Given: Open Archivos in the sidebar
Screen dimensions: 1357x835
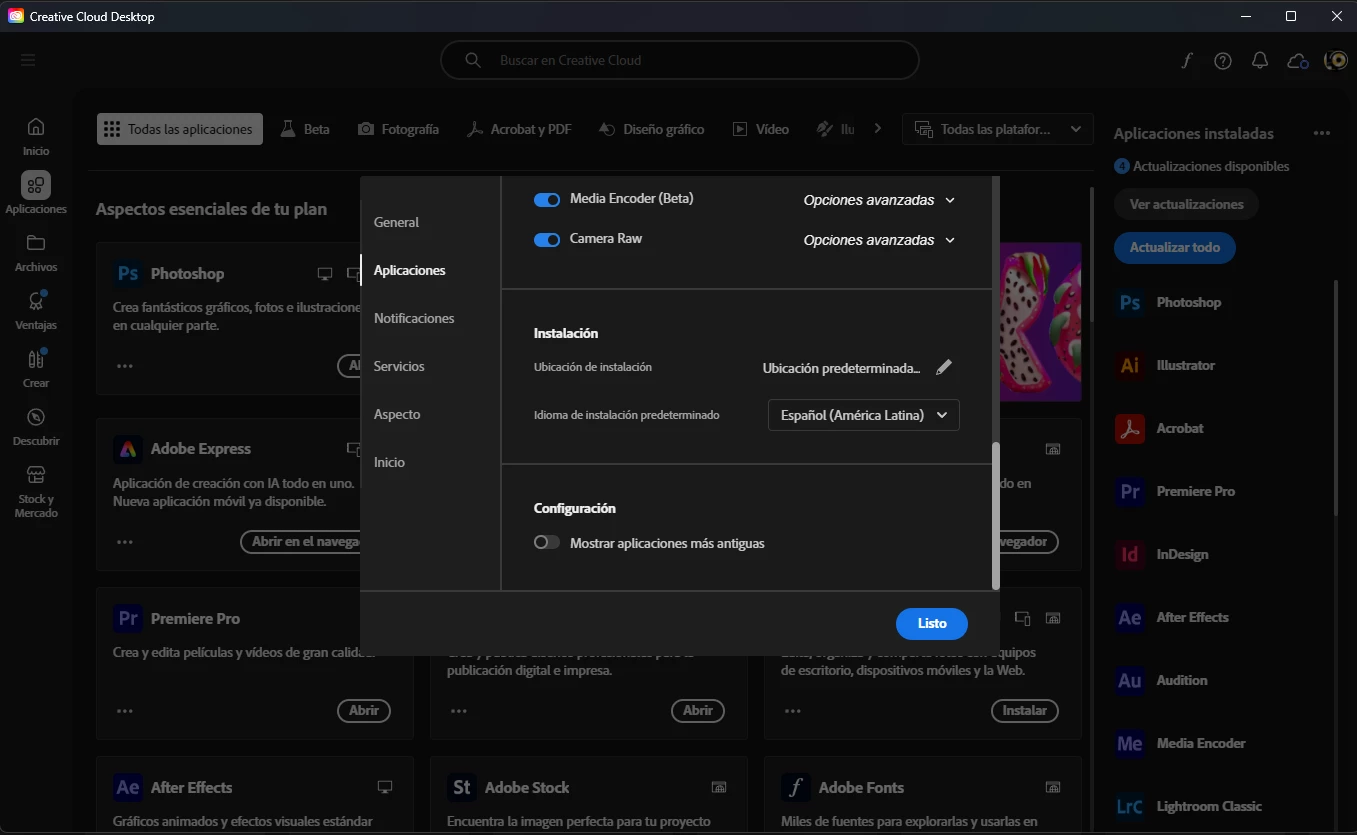Looking at the screenshot, I should pyautogui.click(x=36, y=253).
